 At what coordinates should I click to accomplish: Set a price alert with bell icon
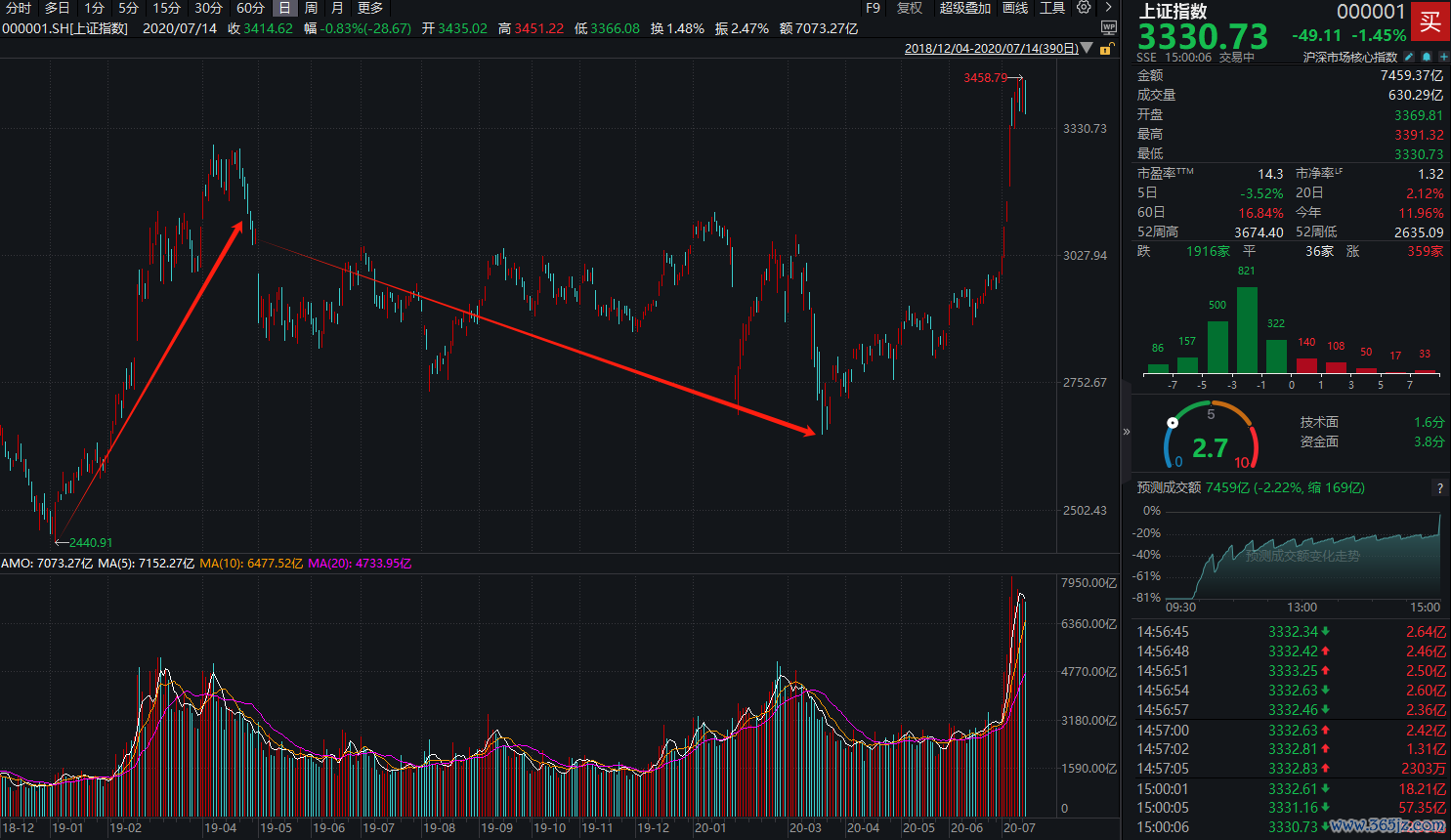pyautogui.click(x=1427, y=57)
